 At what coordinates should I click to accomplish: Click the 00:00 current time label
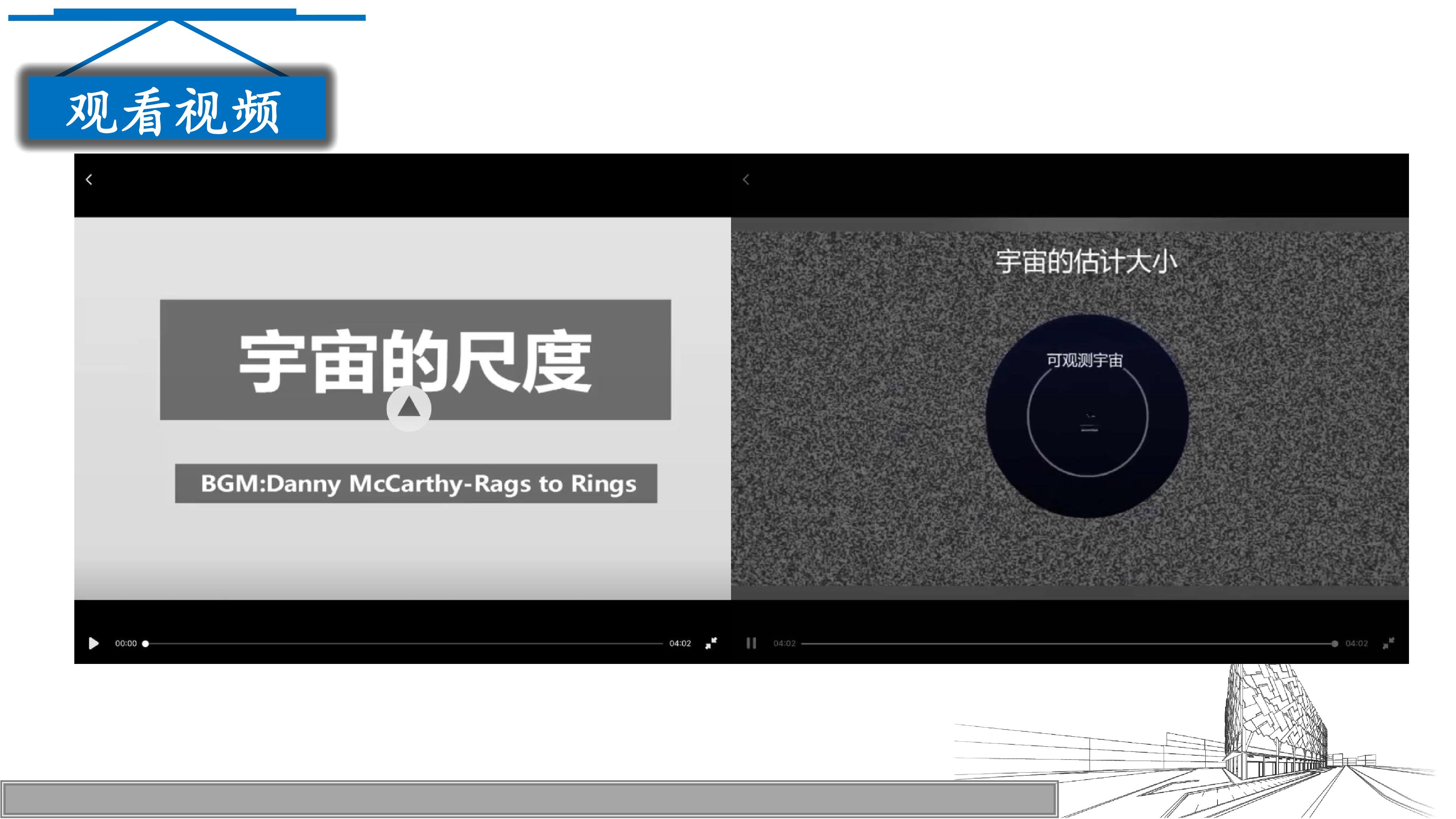pyautogui.click(x=126, y=643)
